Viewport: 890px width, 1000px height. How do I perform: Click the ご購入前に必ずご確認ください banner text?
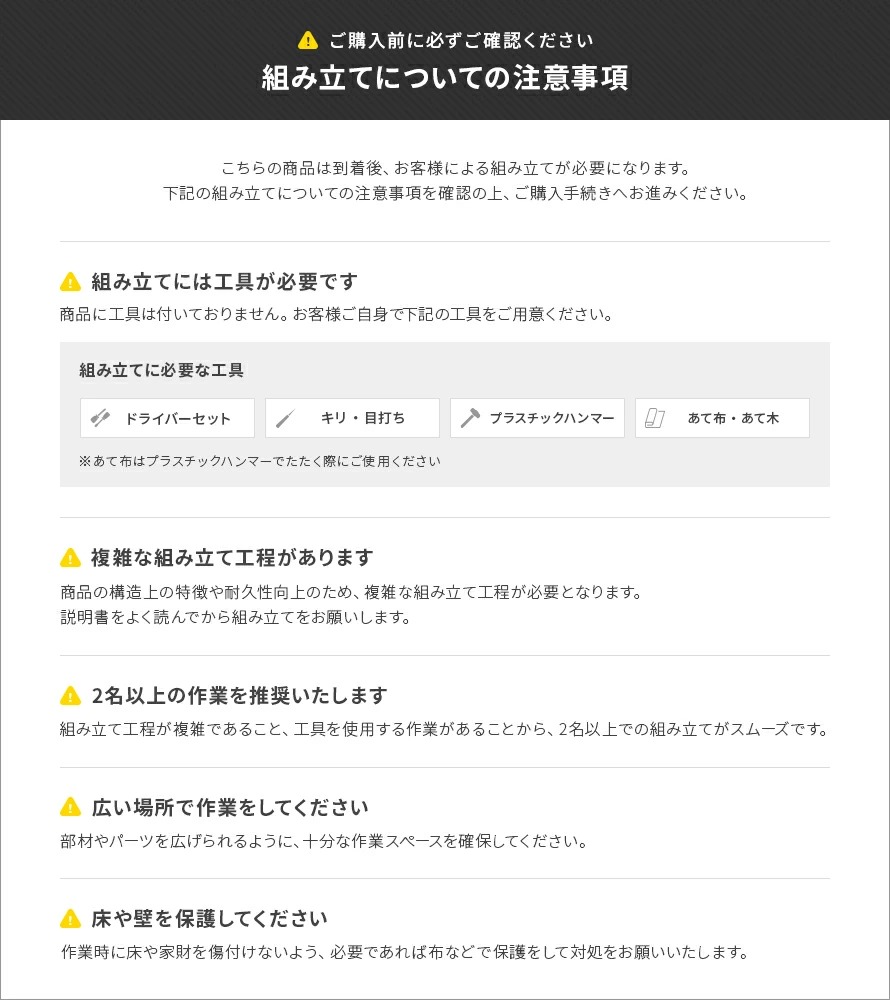click(x=461, y=41)
